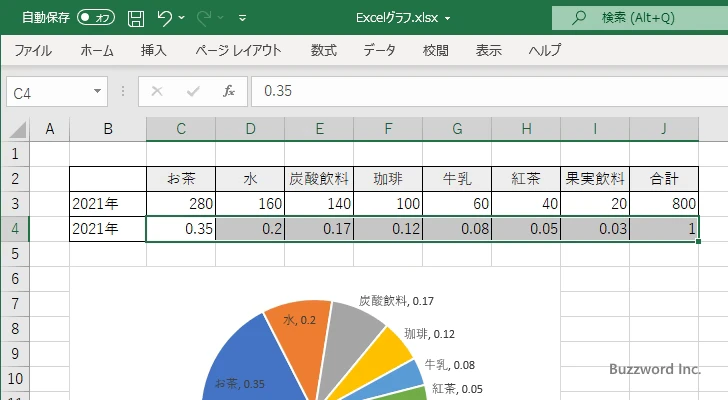
Task: Click cell containing 160
Action: tap(250, 204)
